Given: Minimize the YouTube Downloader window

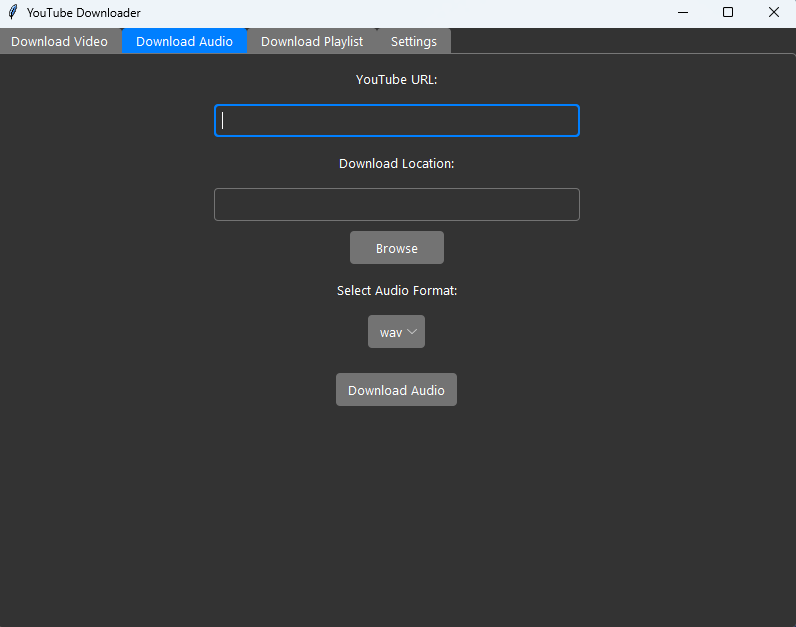Looking at the screenshot, I should (683, 12).
